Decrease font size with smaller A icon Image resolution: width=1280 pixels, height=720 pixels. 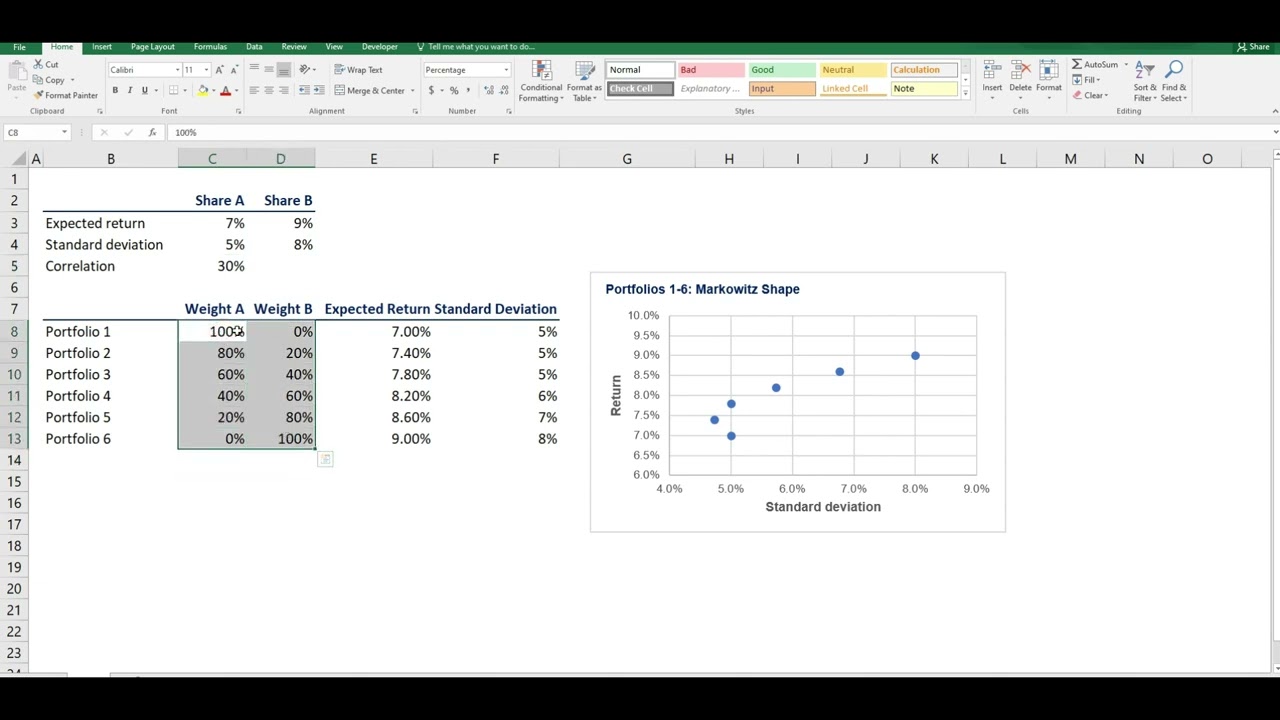(233, 70)
